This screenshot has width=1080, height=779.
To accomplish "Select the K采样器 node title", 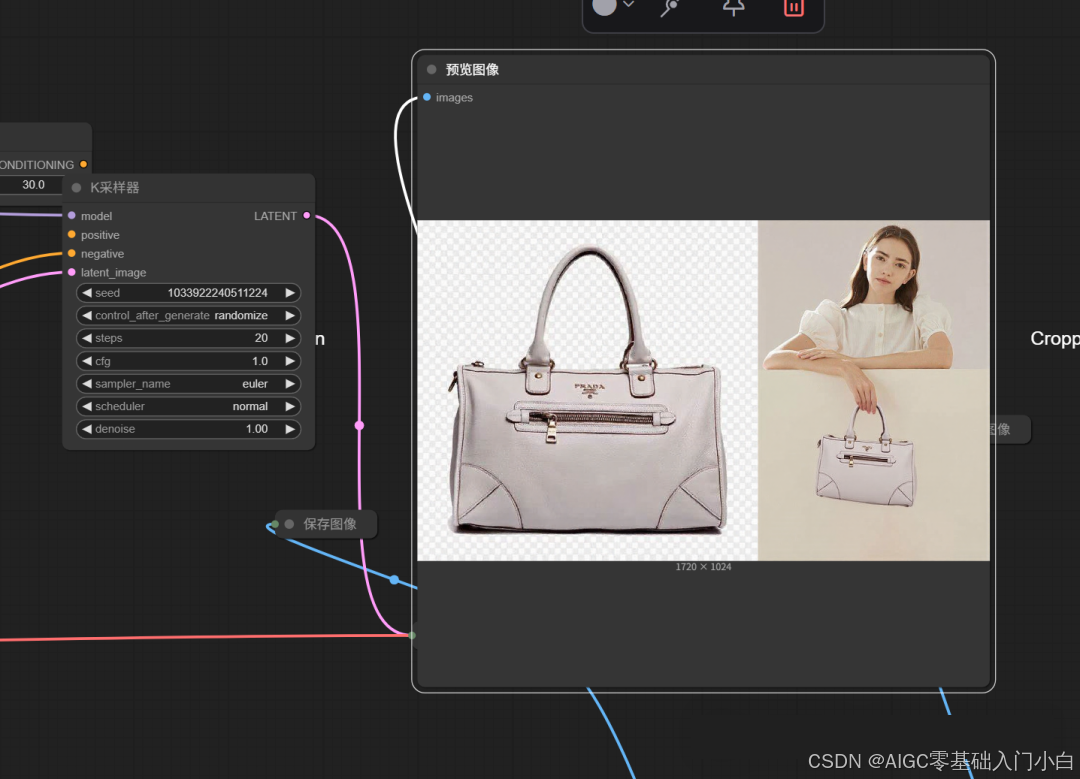I will pyautogui.click(x=114, y=187).
